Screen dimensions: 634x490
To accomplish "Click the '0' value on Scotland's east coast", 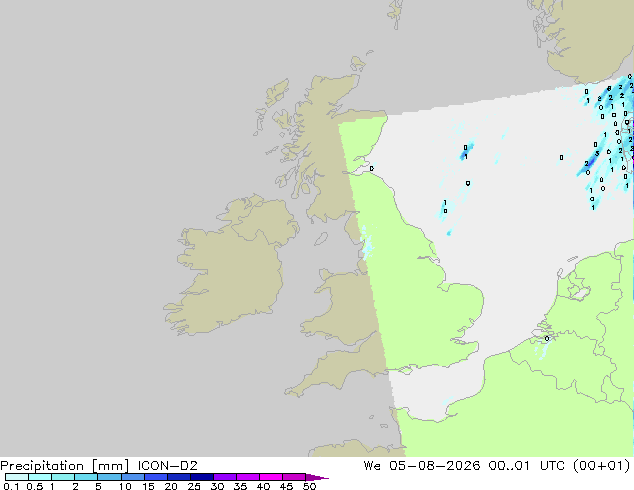I will pyautogui.click(x=372, y=169).
